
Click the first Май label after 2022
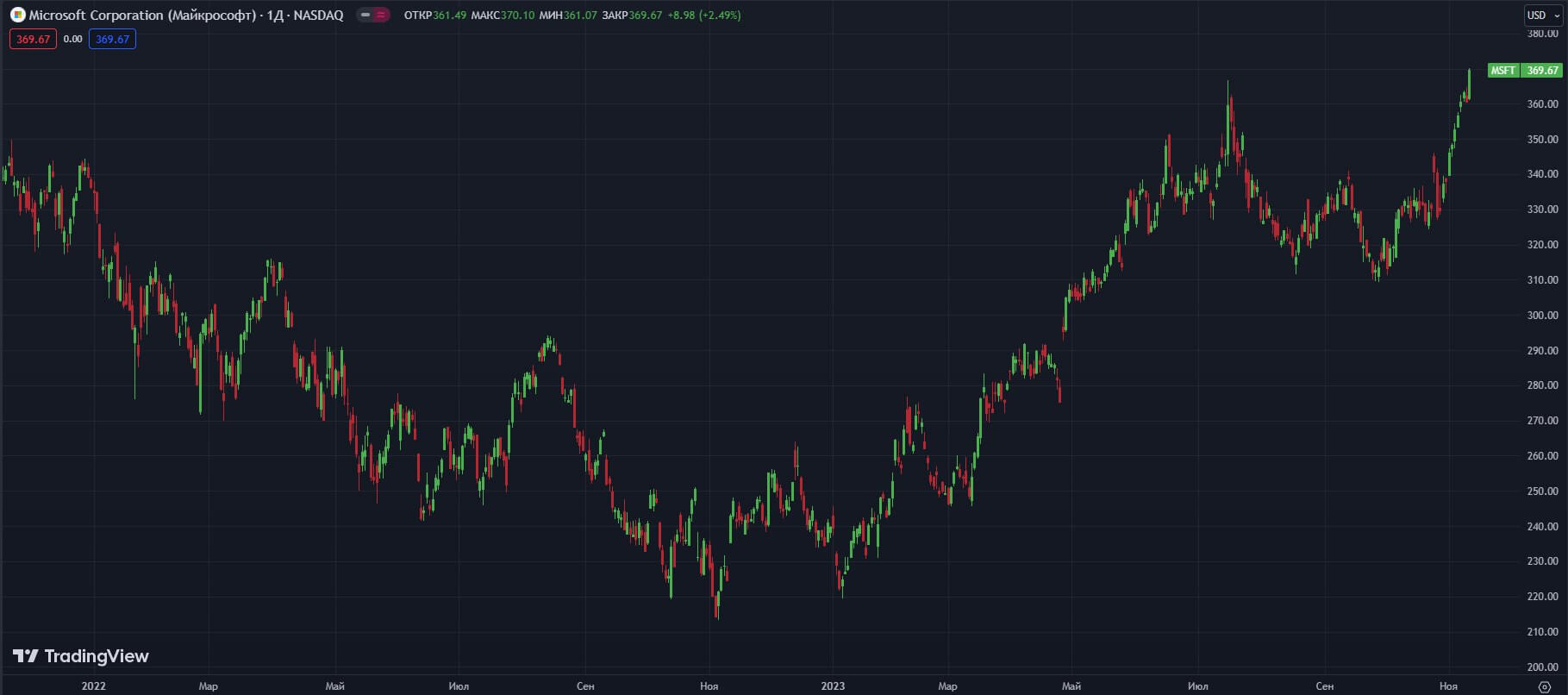click(x=335, y=686)
